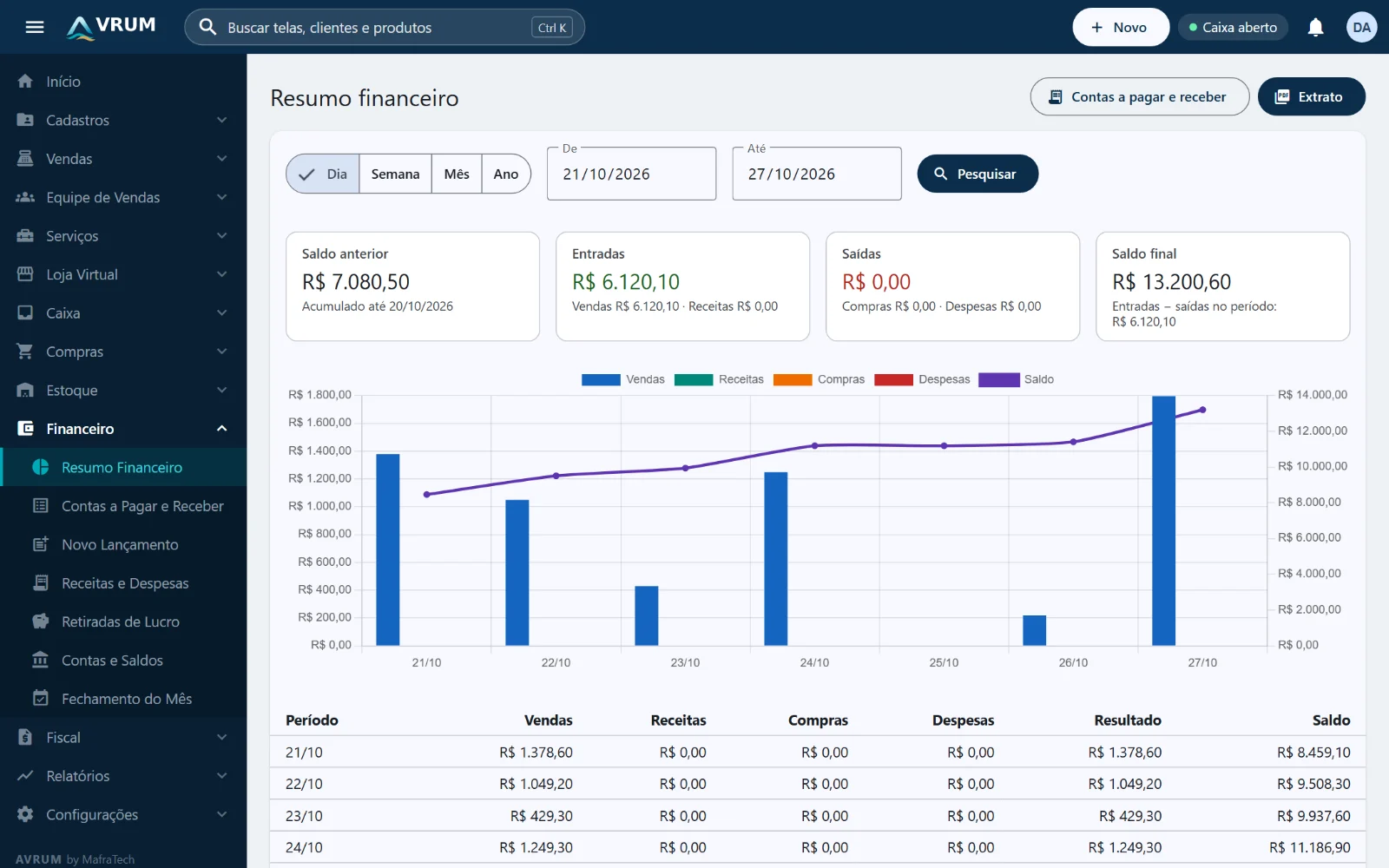Click the Início home icon

pos(25,81)
